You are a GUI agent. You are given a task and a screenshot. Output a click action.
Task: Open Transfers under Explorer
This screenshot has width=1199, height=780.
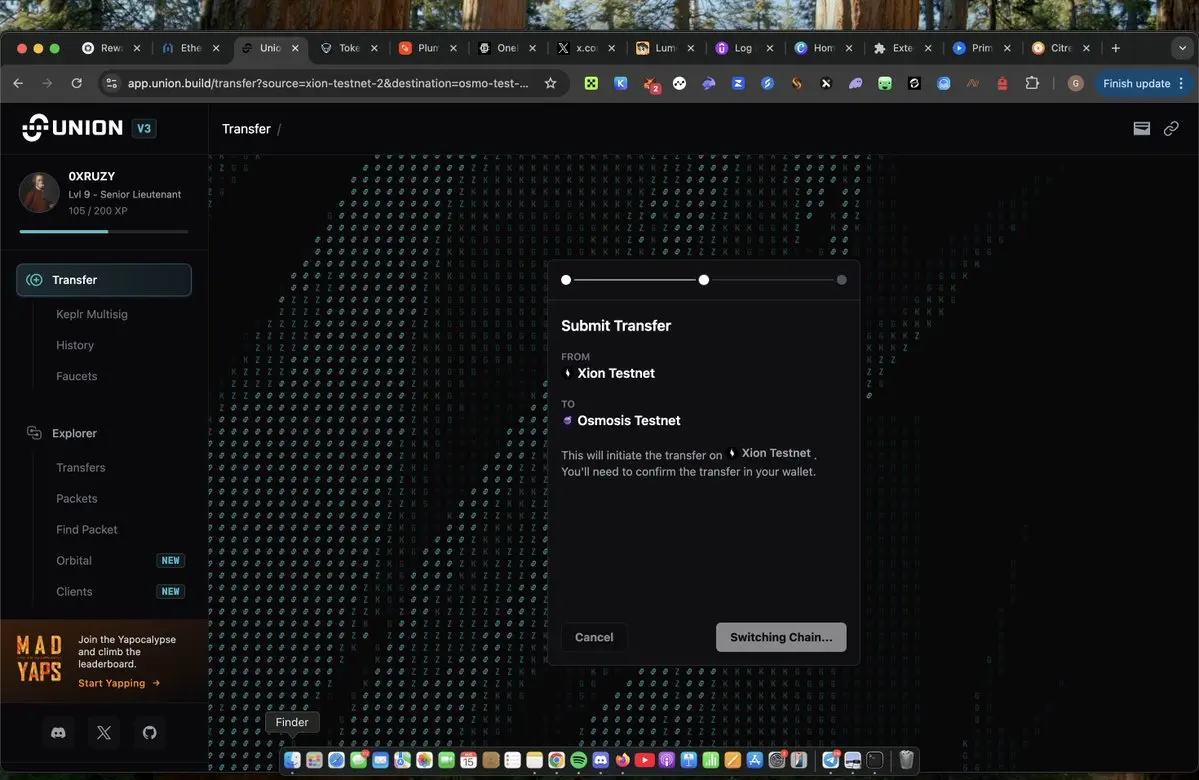click(80, 467)
